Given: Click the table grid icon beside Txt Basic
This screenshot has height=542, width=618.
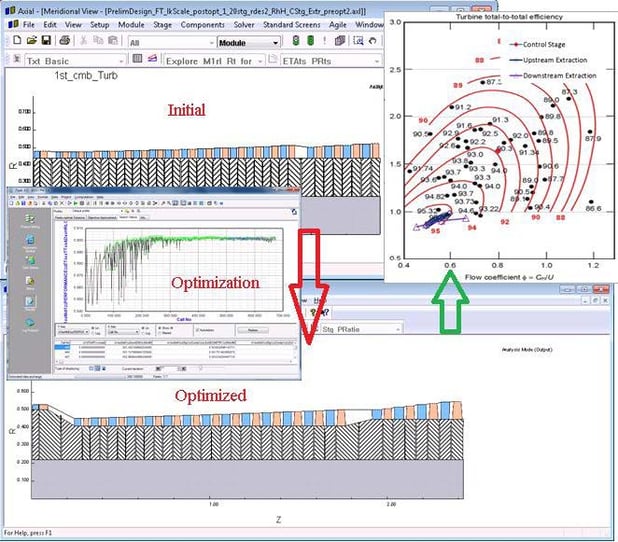Looking at the screenshot, I should (x=140, y=61).
